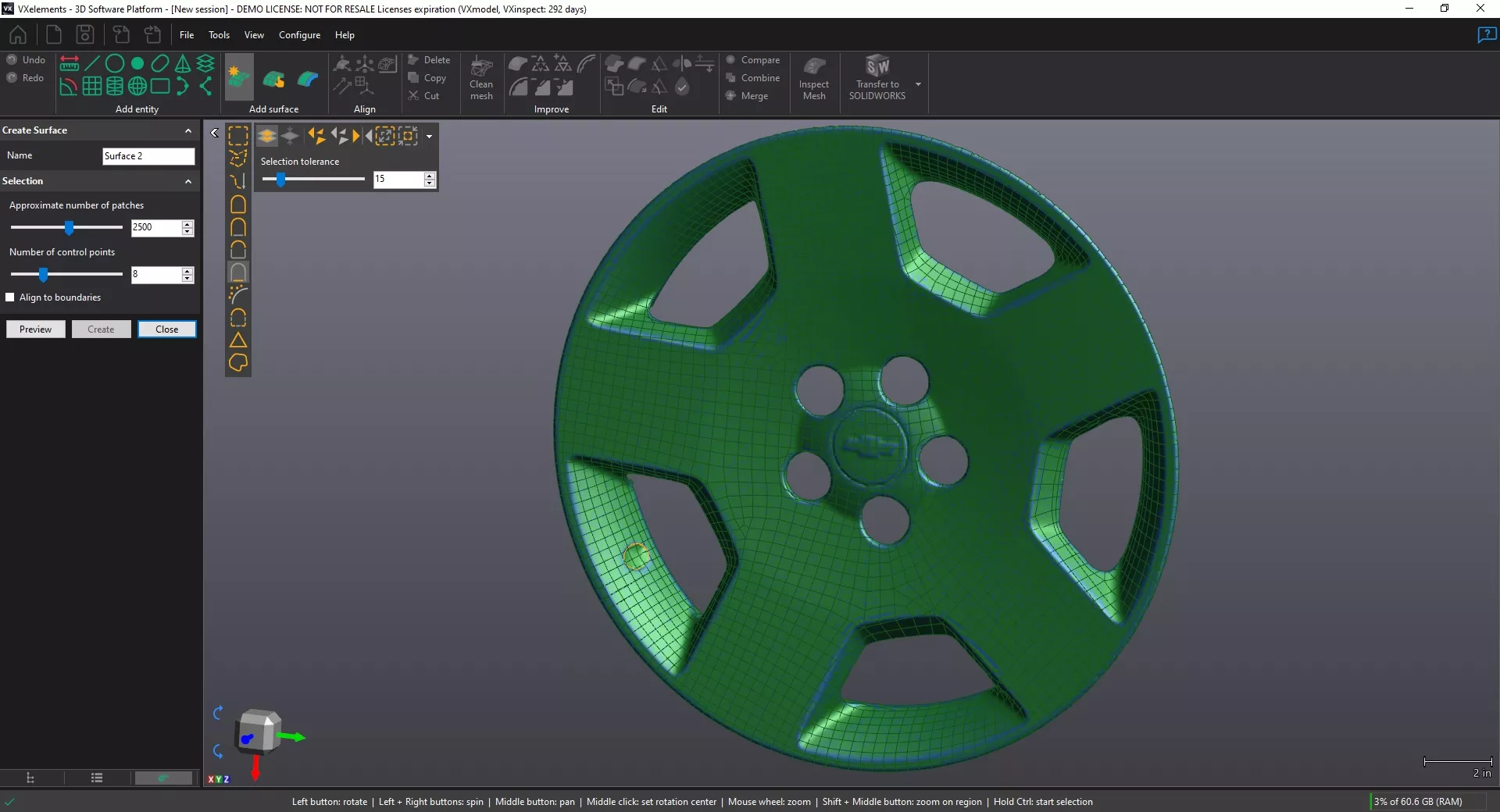Select the rectangle selection tool
This screenshot has width=1500, height=812.
pos(238,136)
